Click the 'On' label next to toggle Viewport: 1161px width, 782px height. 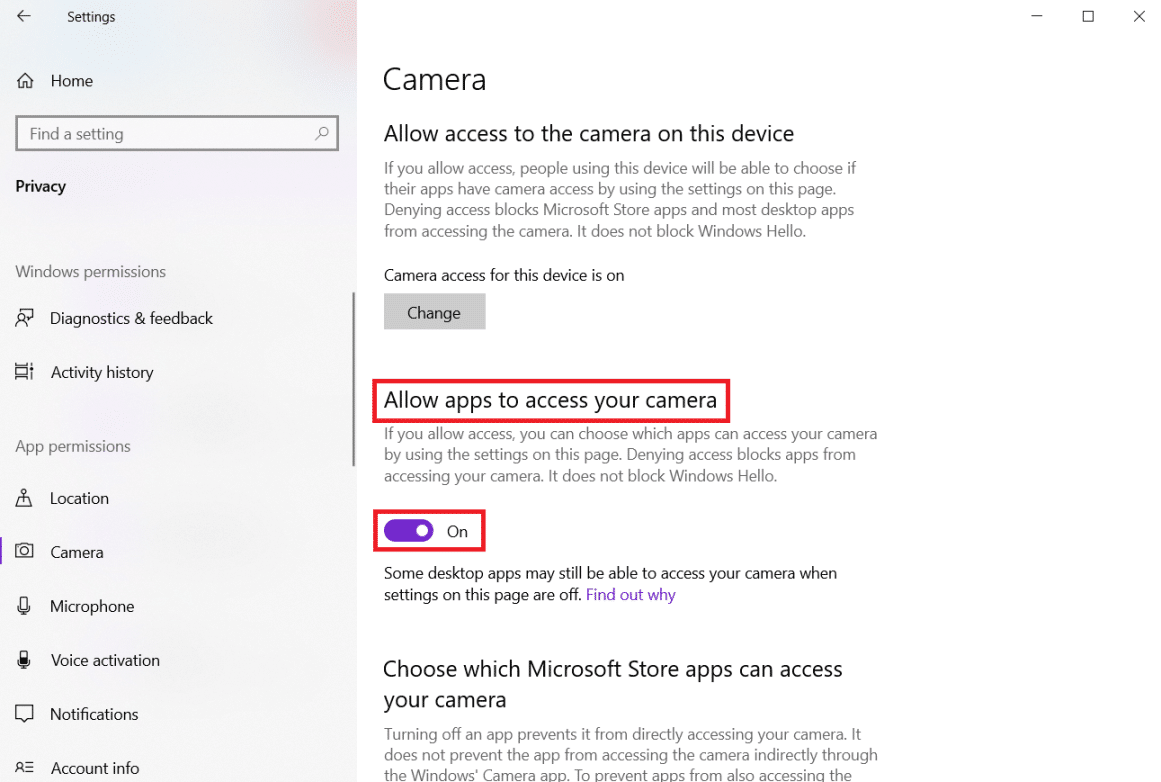[458, 532]
